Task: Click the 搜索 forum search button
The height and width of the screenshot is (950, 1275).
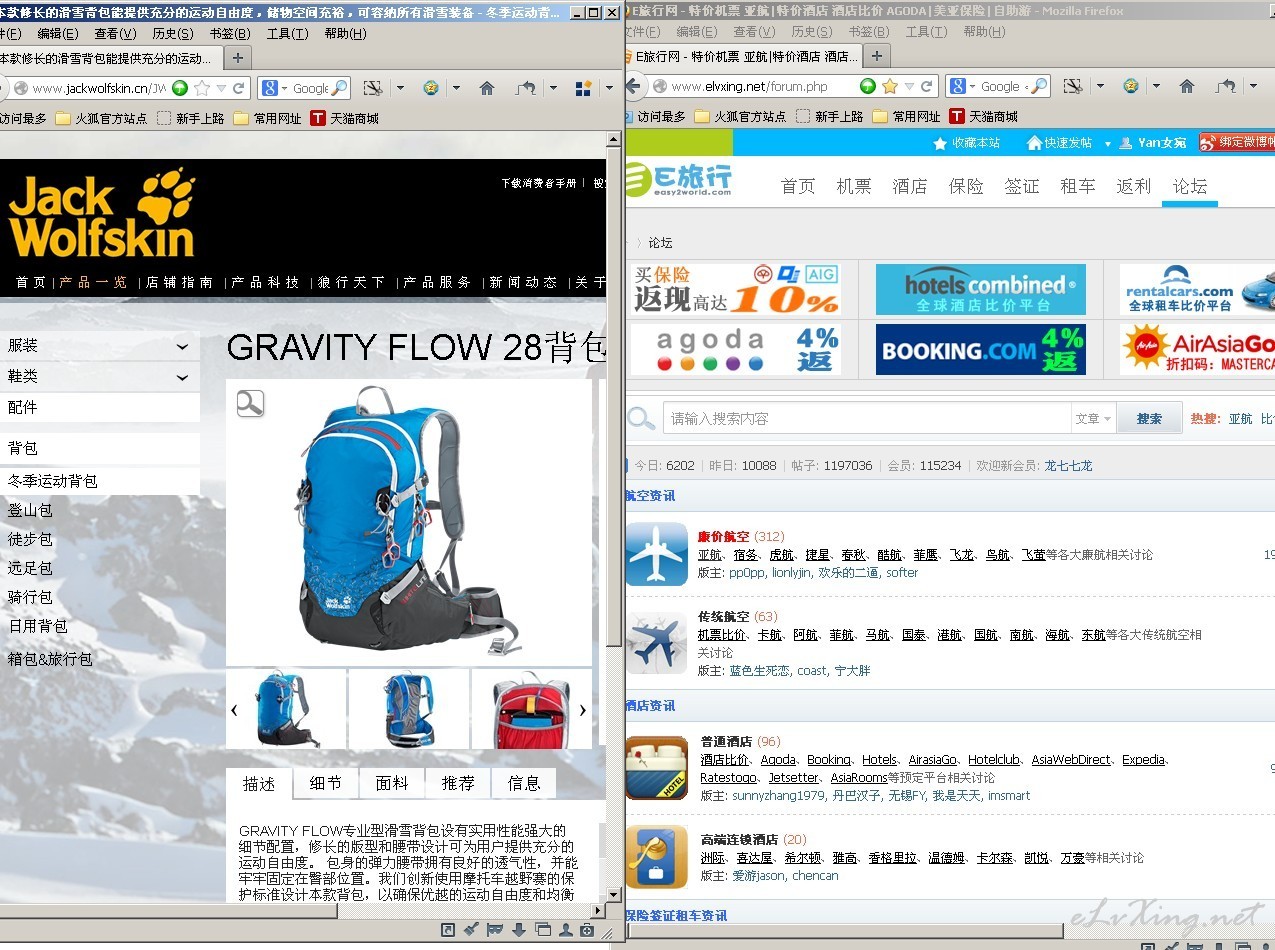Action: point(1149,419)
